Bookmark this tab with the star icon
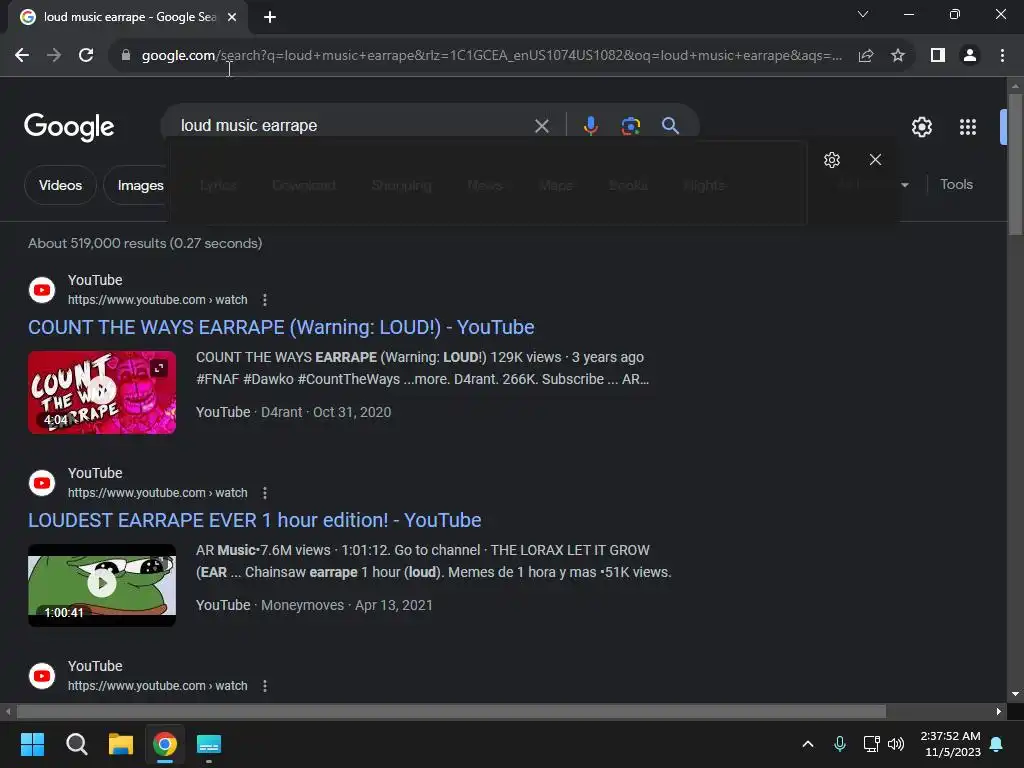The width and height of the screenshot is (1024, 768). click(x=898, y=56)
